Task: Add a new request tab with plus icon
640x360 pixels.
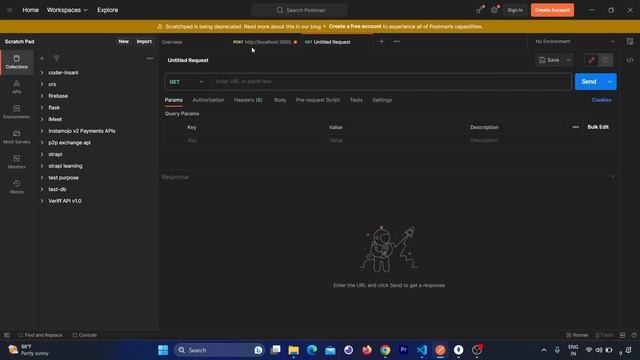Action: click(x=382, y=42)
